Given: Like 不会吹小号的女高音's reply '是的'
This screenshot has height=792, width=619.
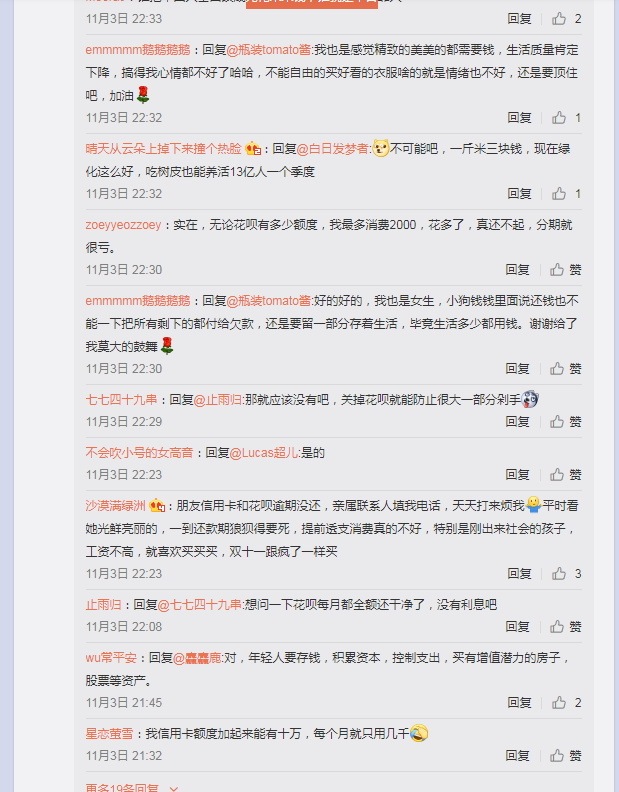Looking at the screenshot, I should tap(565, 475).
